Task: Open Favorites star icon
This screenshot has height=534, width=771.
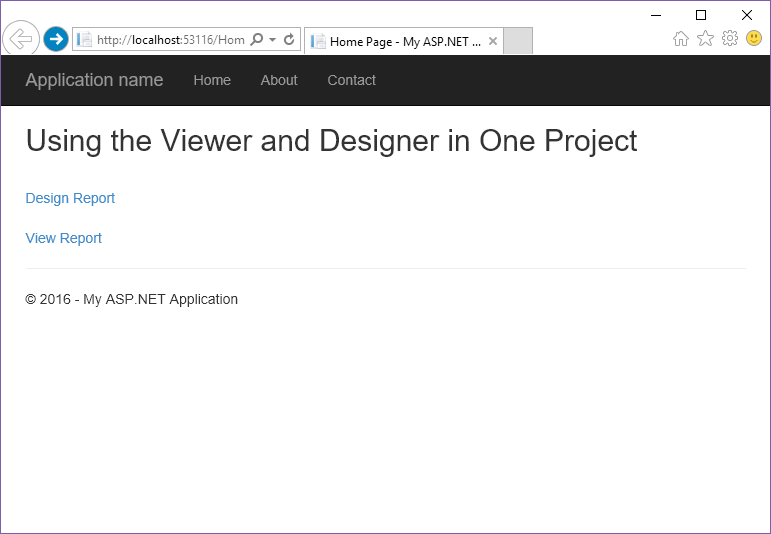Action: 705,38
